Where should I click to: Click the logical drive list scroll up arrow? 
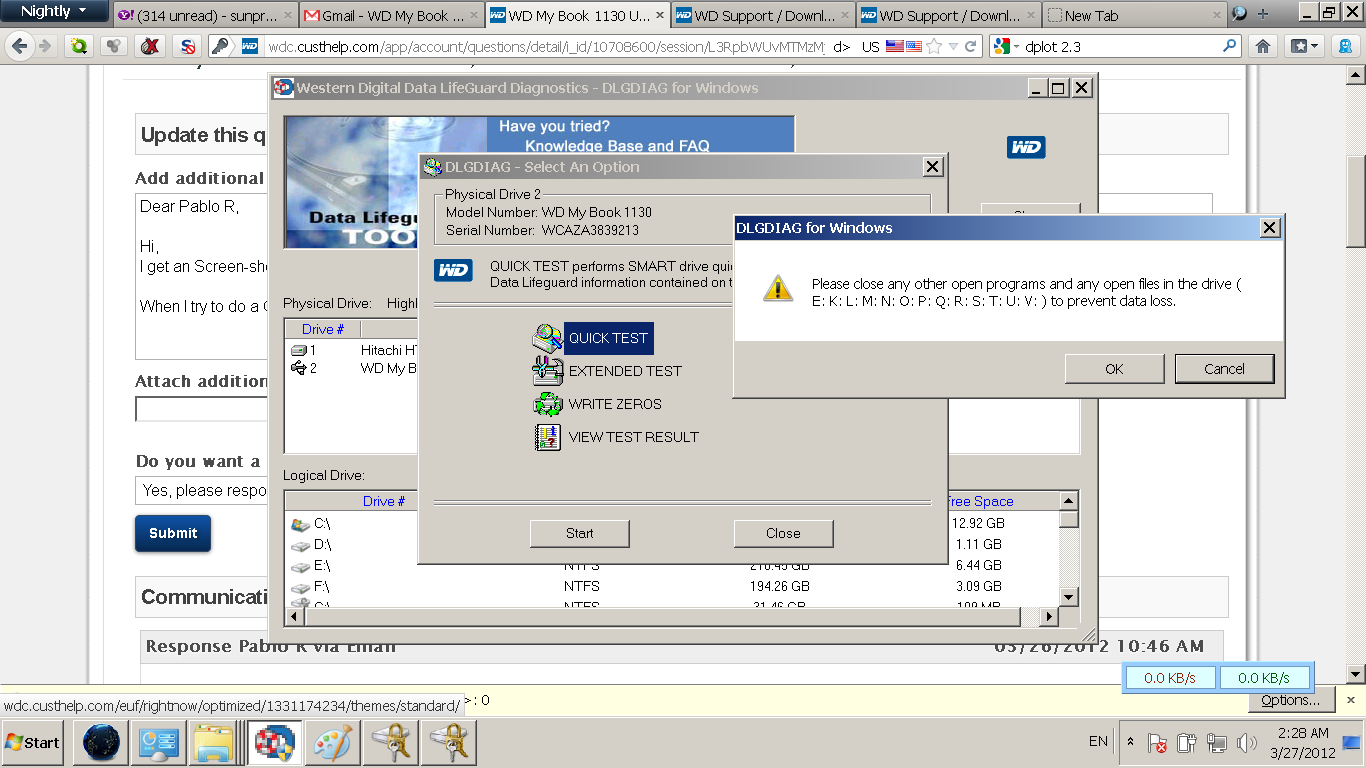(1069, 501)
